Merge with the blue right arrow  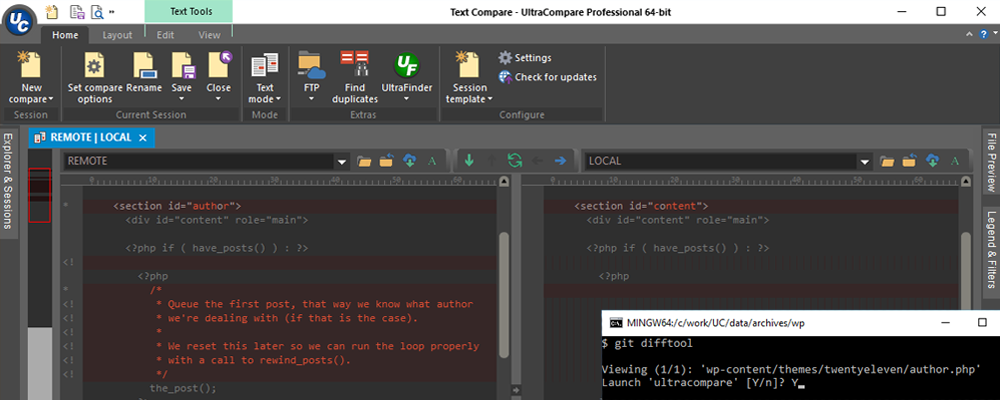[560, 160]
